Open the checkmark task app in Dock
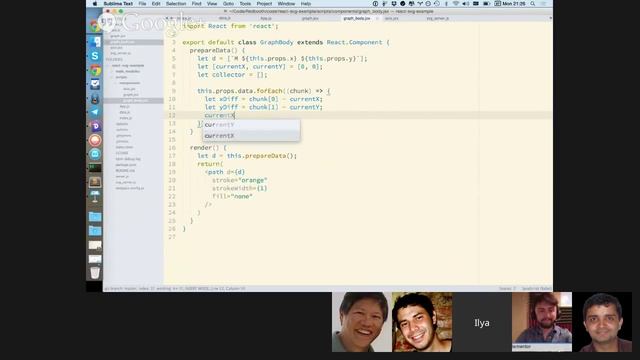Screen dimensions: 640x360 coord(95,84)
